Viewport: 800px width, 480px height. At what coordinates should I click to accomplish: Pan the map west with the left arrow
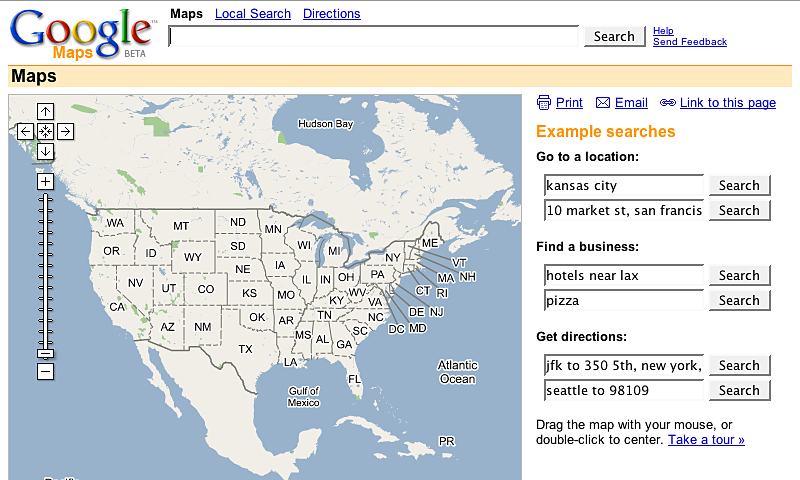(26, 132)
